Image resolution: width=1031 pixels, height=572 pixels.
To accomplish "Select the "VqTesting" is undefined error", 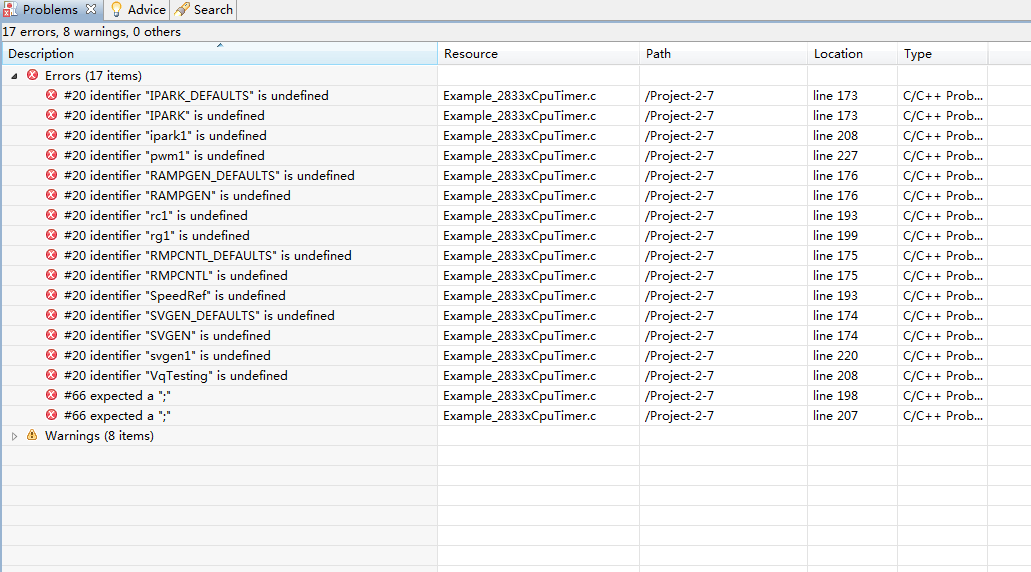I will pos(176,376).
